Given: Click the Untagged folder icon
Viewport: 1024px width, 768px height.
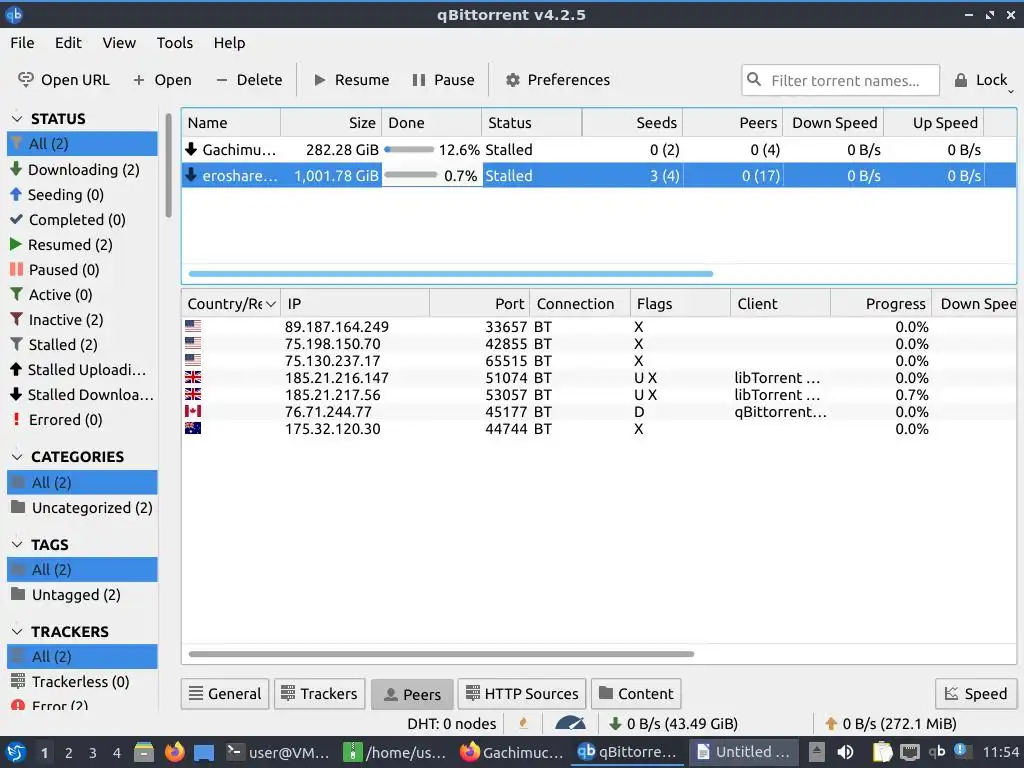Looking at the screenshot, I should [18, 594].
